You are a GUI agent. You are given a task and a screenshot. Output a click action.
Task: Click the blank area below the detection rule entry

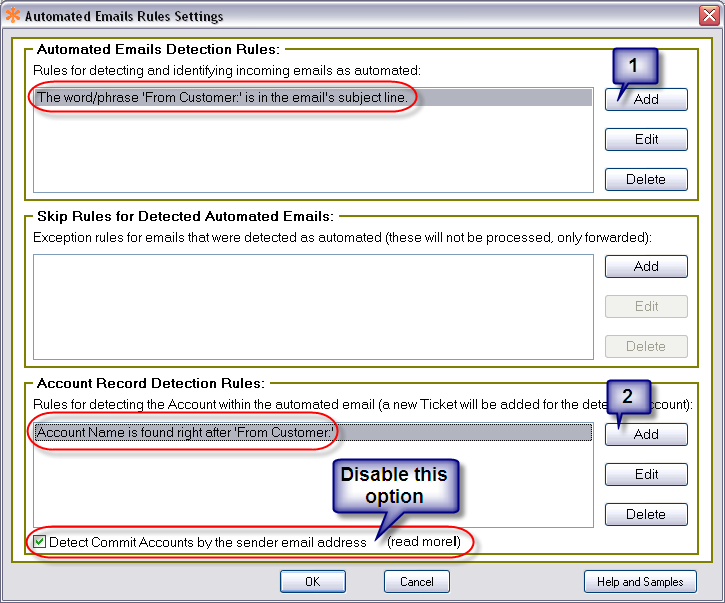pos(312,150)
